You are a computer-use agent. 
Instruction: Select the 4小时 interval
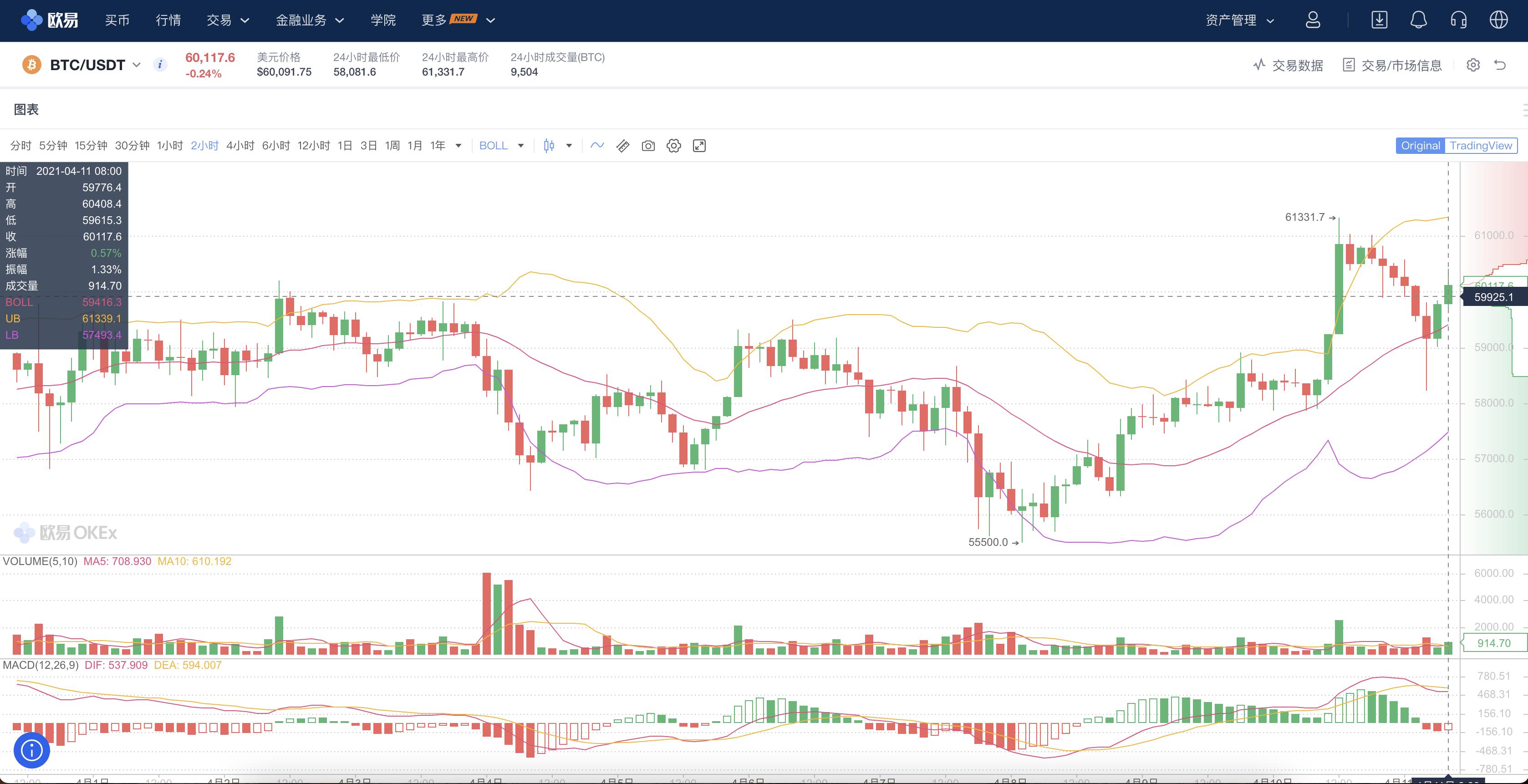tap(240, 146)
